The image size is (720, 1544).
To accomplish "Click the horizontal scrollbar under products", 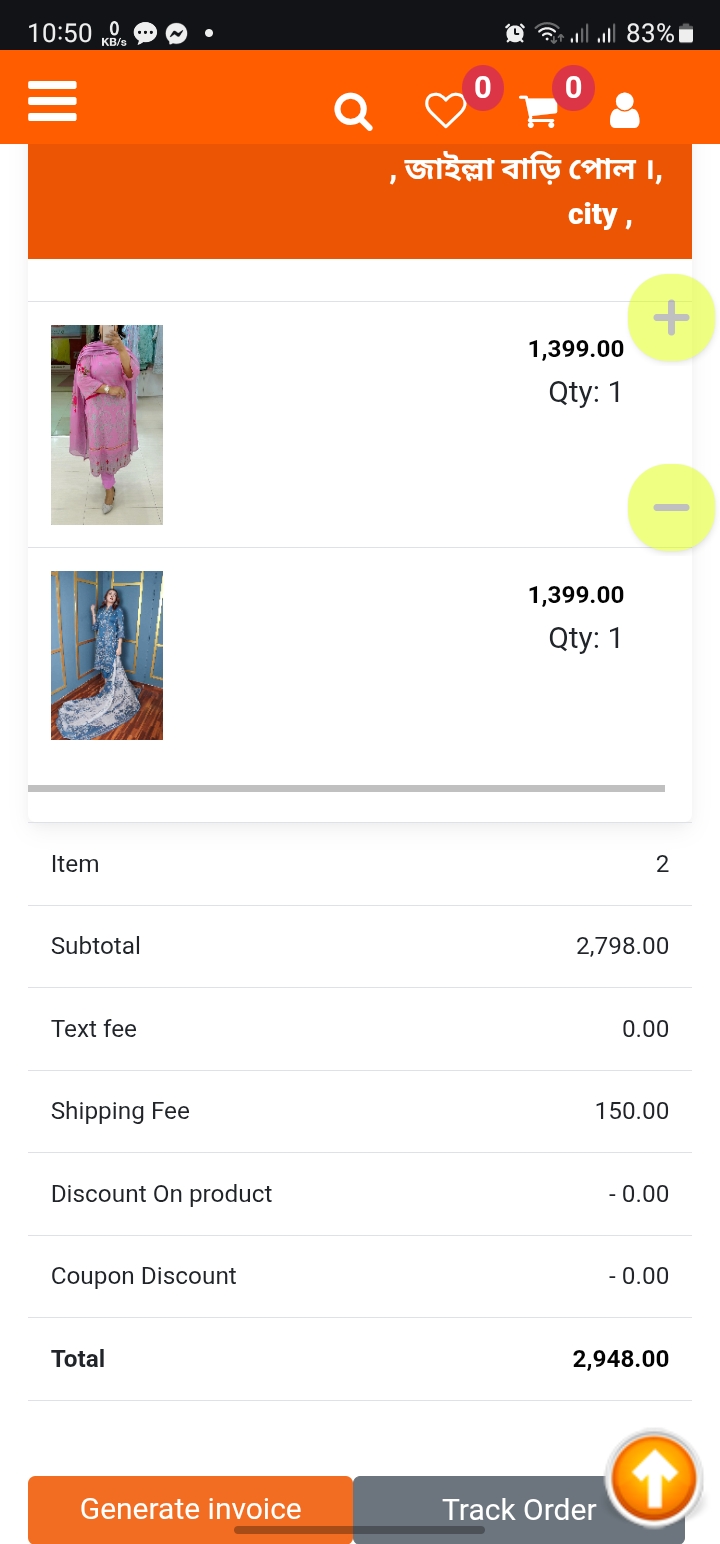I will pyautogui.click(x=346, y=789).
